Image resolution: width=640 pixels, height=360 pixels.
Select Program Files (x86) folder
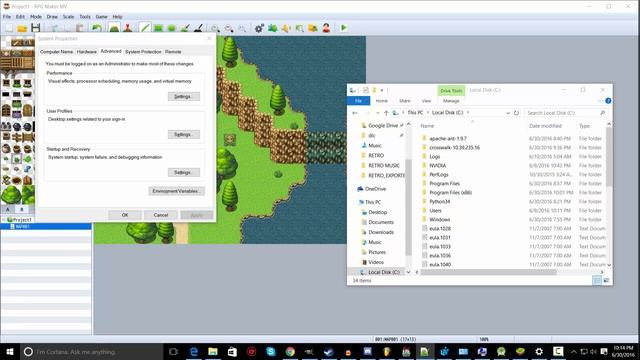pyautogui.click(x=450, y=193)
